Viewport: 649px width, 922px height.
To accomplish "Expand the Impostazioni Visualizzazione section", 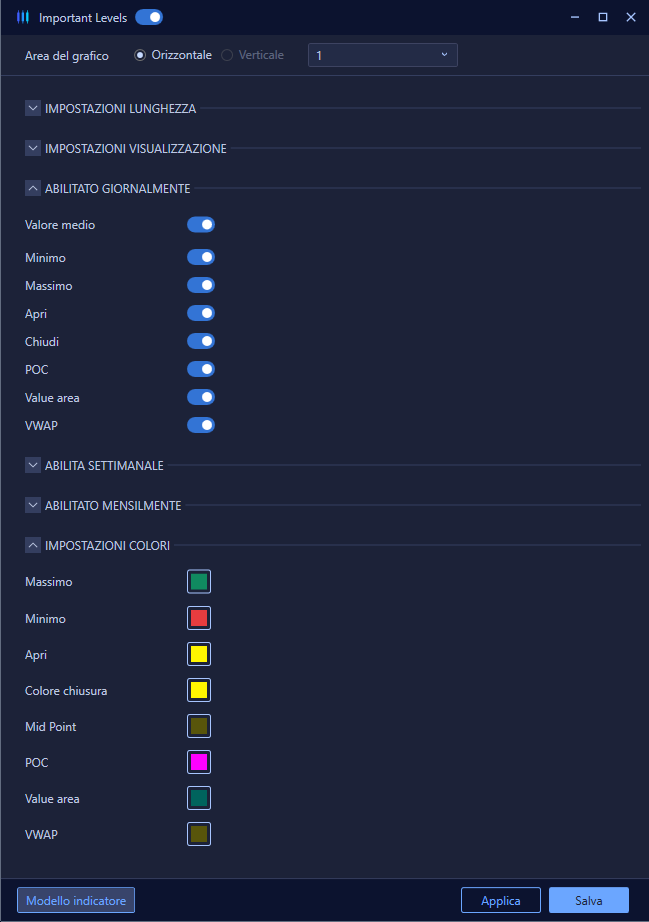I will (x=33, y=148).
